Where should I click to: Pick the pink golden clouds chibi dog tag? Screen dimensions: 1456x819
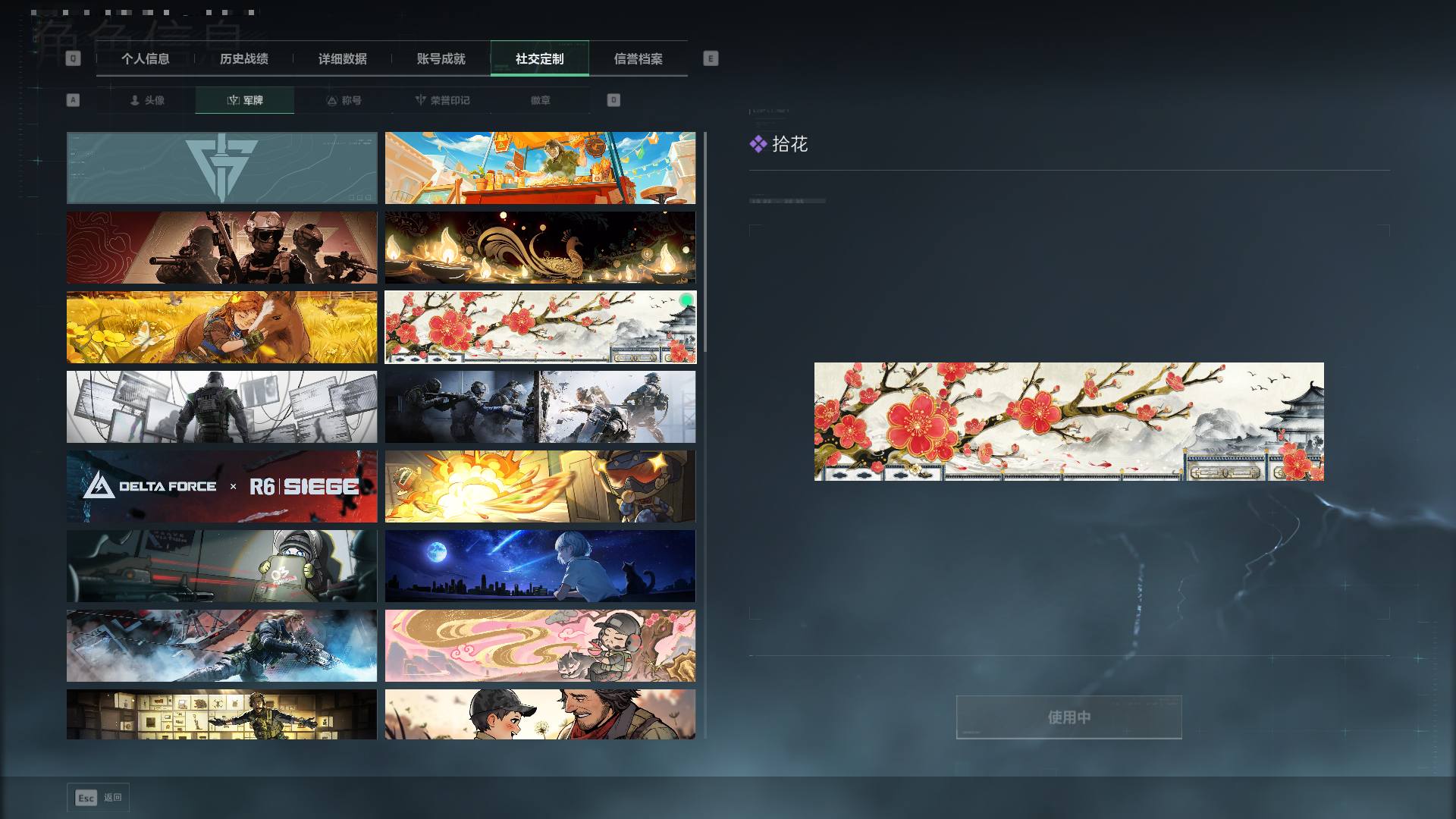pos(540,645)
